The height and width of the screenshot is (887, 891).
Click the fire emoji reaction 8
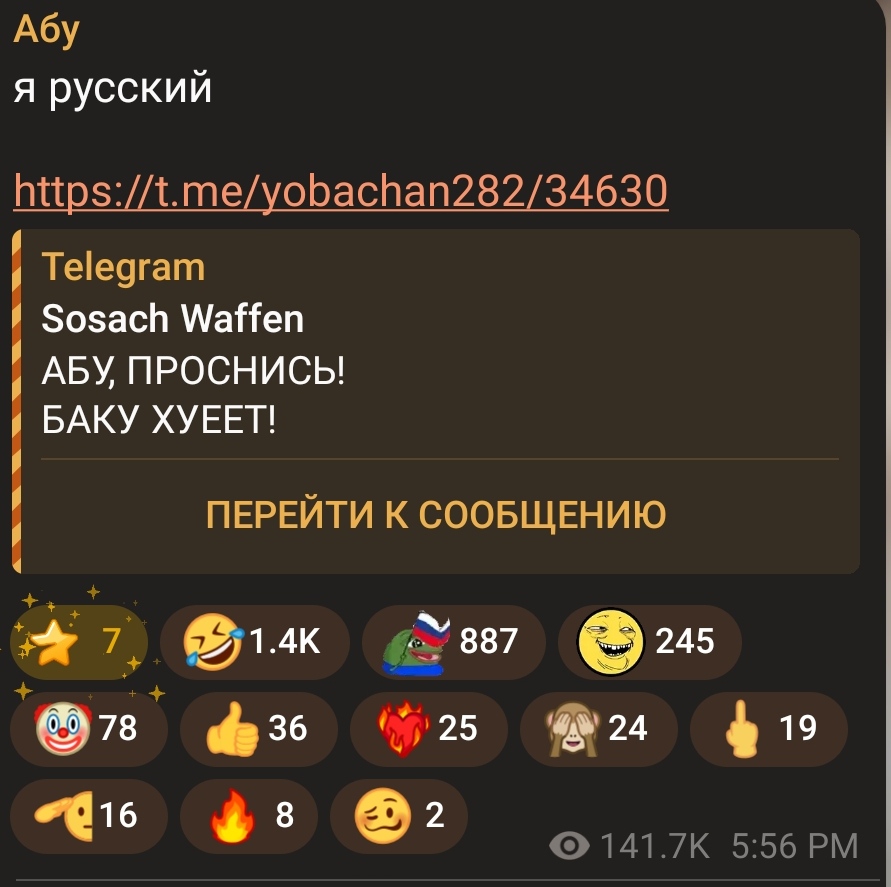(x=249, y=816)
